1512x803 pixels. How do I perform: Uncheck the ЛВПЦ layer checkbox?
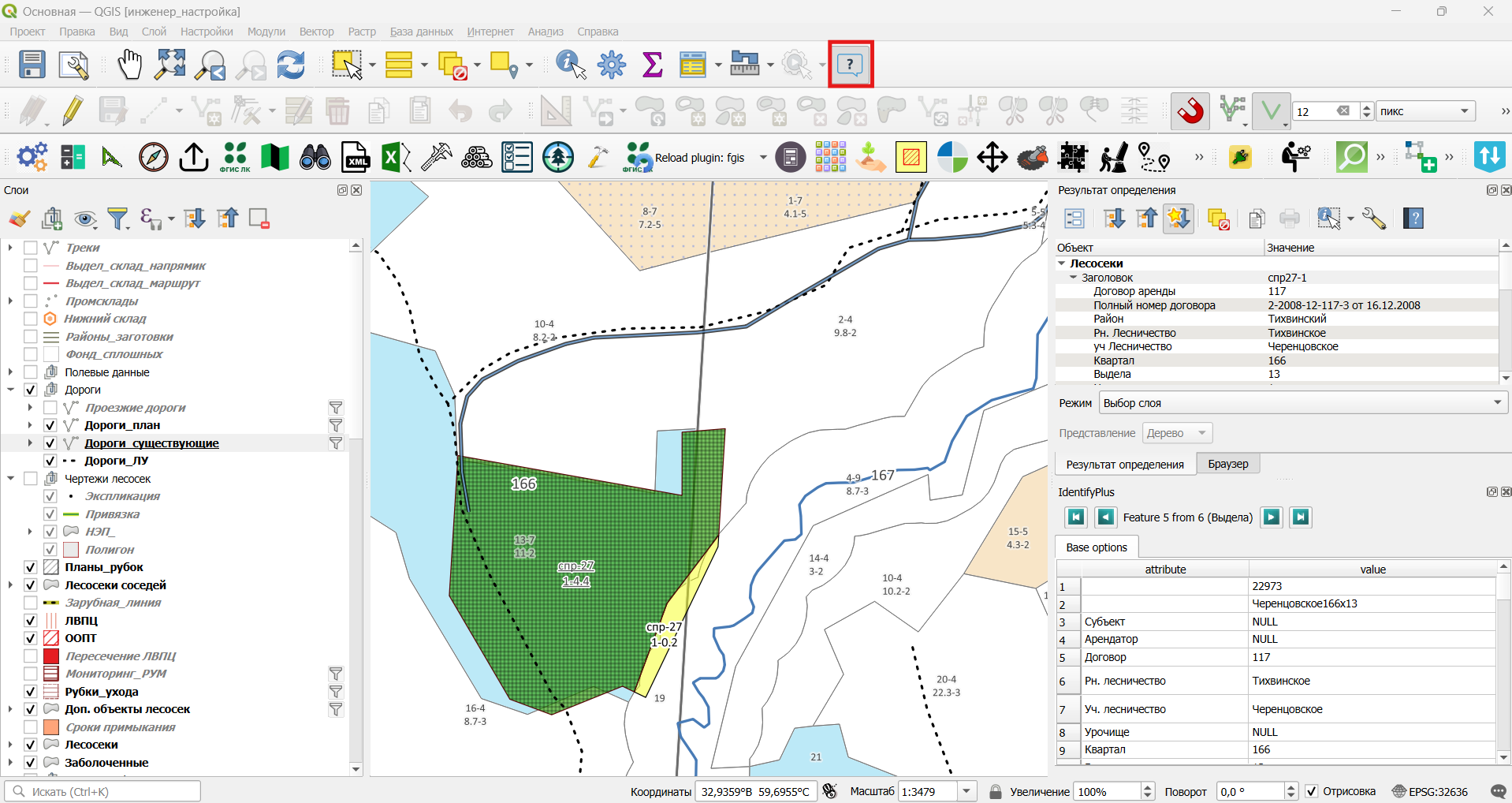point(31,621)
